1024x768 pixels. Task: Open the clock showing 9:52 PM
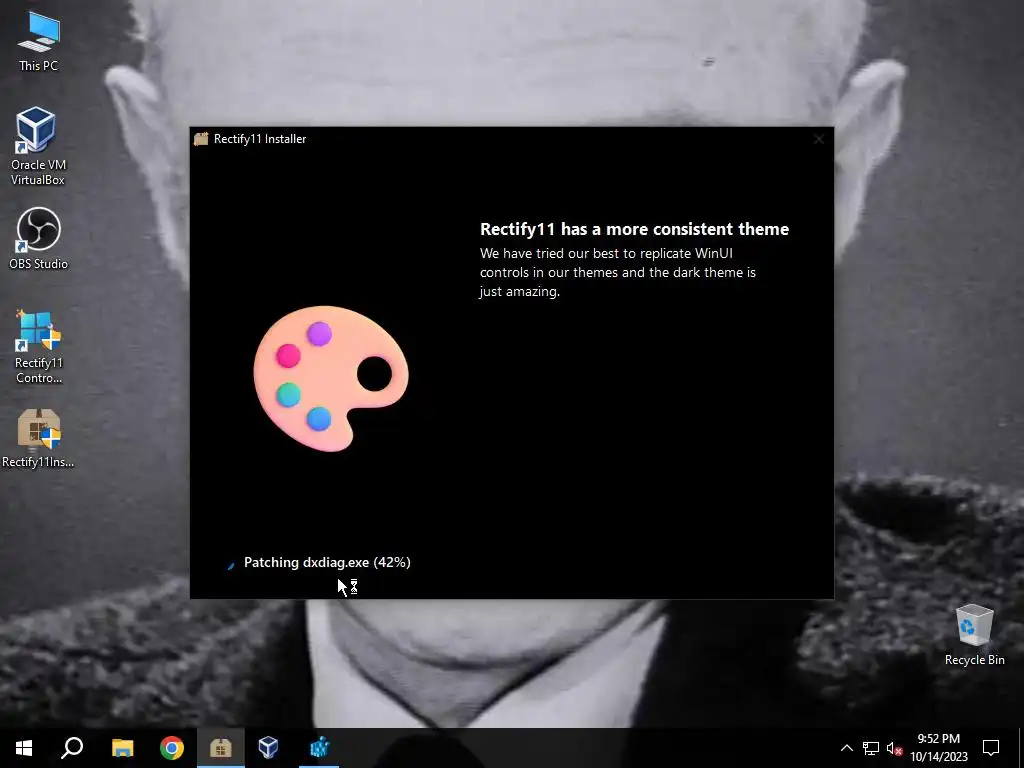tap(938, 748)
